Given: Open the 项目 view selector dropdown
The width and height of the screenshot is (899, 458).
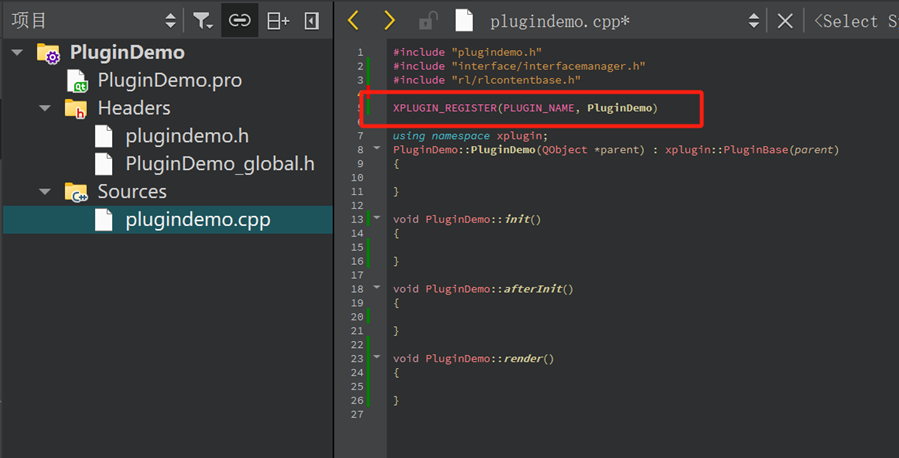Looking at the screenshot, I should pos(170,20).
